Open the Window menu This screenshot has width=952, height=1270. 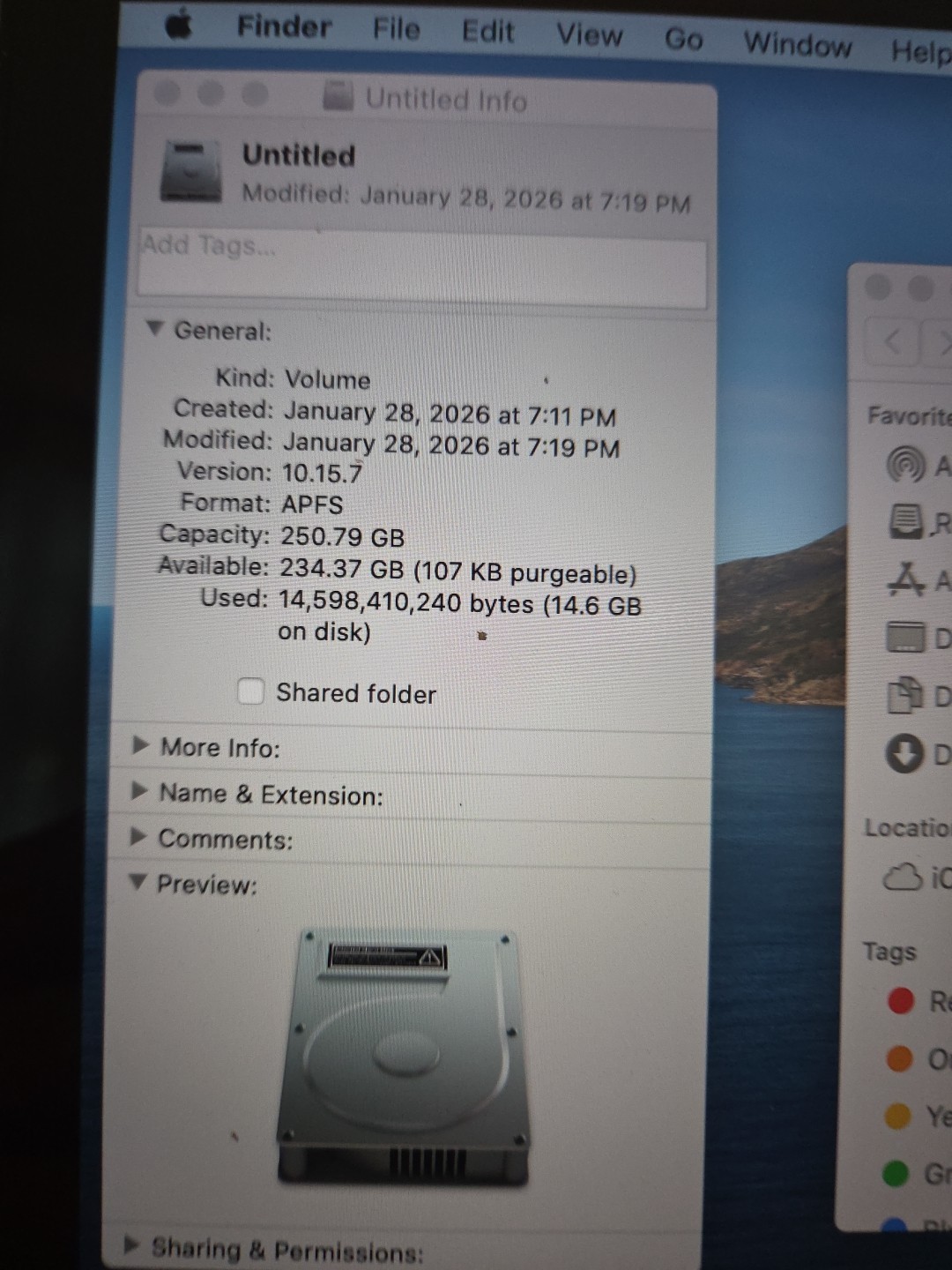point(798,43)
